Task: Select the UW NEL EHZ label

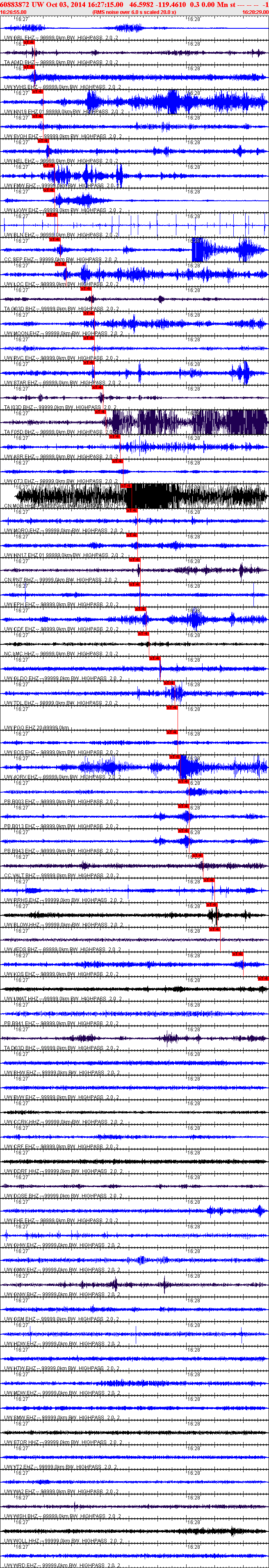Action: tap(62, 161)
